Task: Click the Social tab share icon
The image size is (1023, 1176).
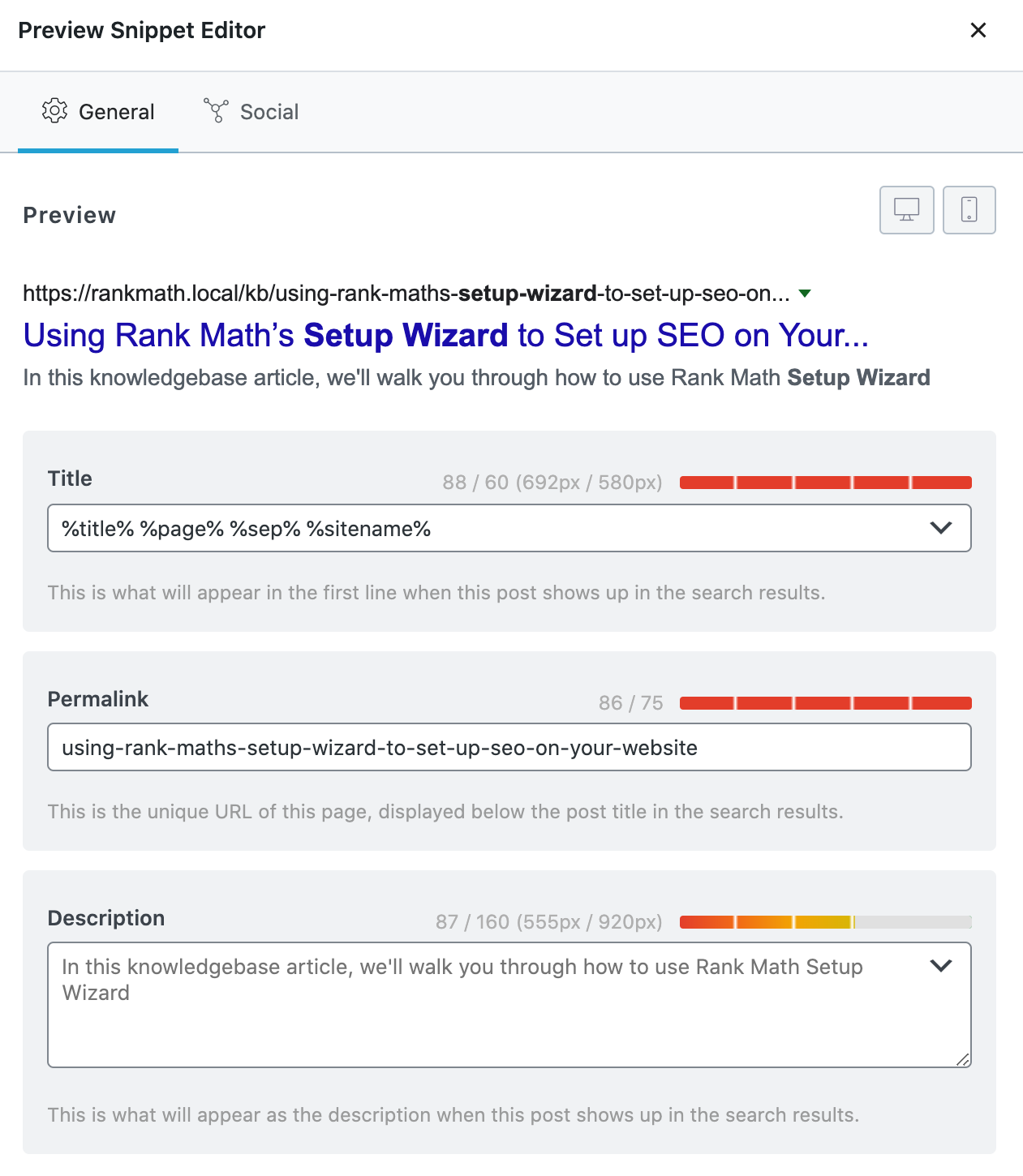Action: click(216, 111)
